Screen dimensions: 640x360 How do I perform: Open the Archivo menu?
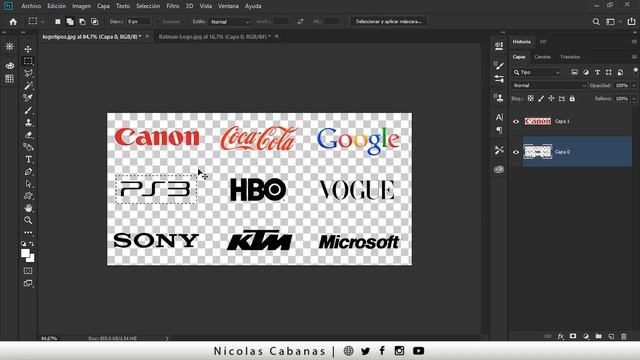tap(31, 6)
